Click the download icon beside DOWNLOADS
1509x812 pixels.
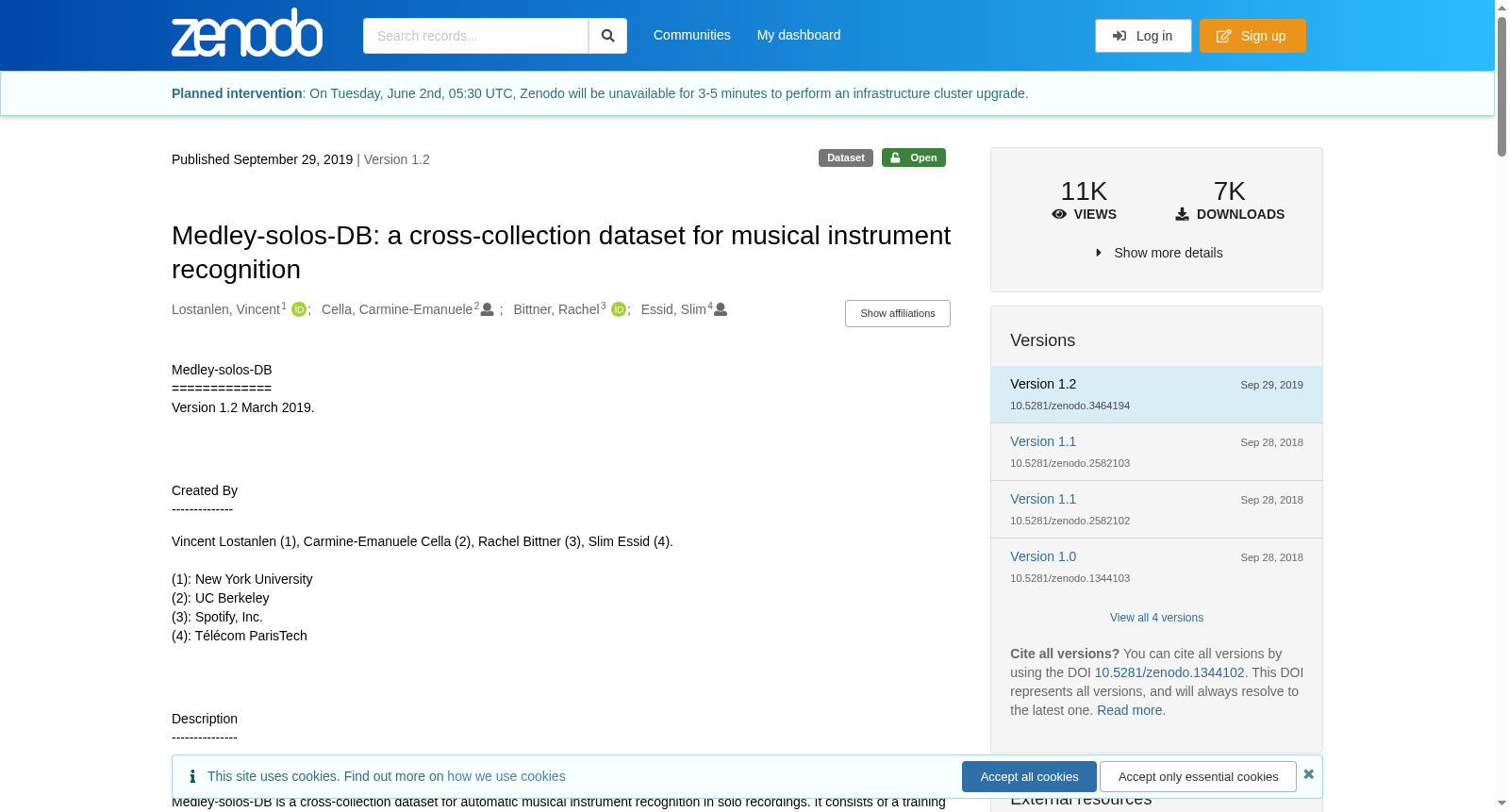coord(1182,214)
